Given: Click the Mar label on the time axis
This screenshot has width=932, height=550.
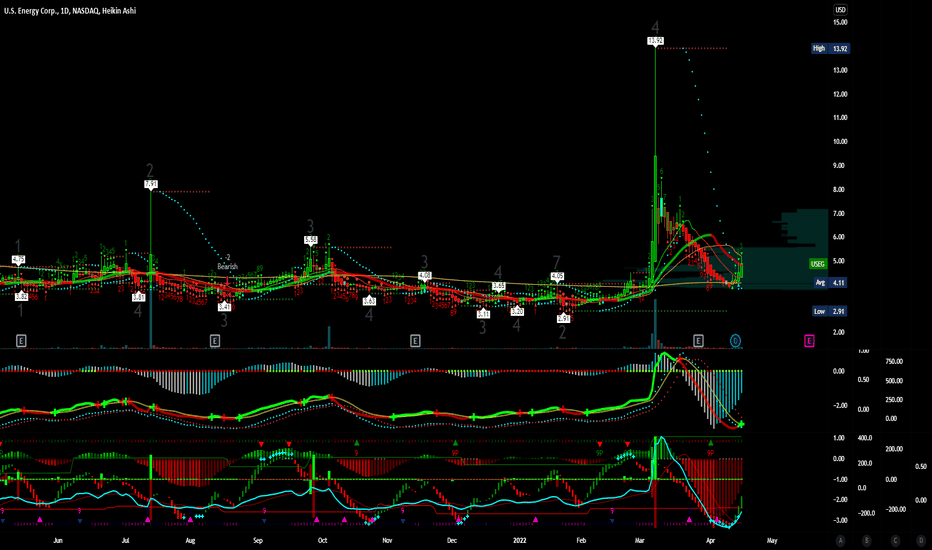Looking at the screenshot, I should pos(640,541).
